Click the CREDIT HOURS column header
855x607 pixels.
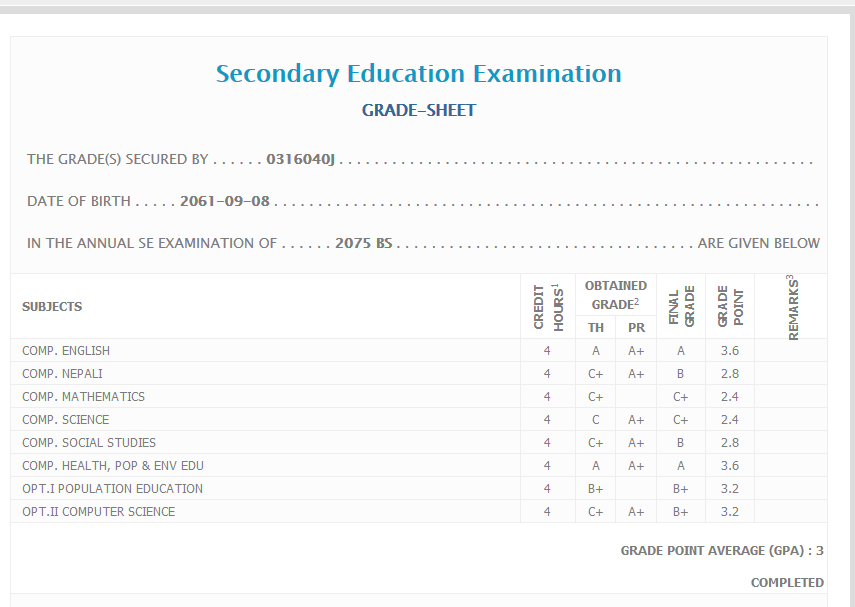coord(547,306)
